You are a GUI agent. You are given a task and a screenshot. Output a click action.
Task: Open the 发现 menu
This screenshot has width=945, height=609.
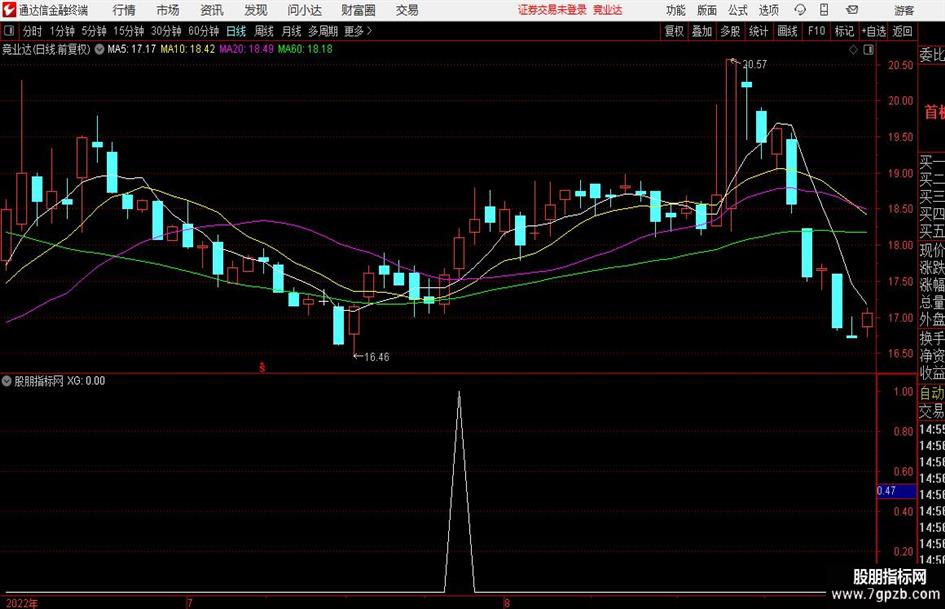[x=256, y=10]
